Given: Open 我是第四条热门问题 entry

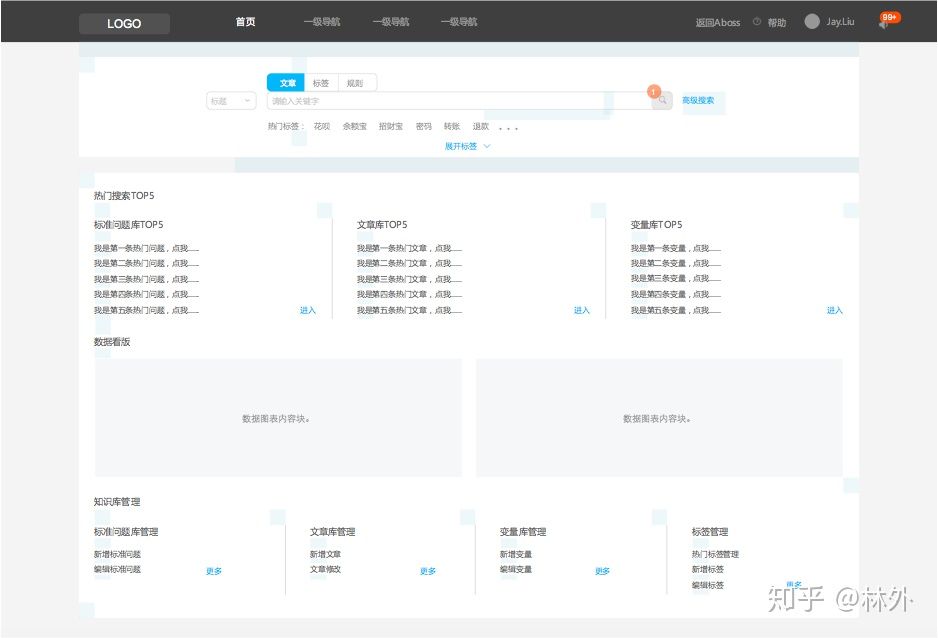Looking at the screenshot, I should (146, 294).
